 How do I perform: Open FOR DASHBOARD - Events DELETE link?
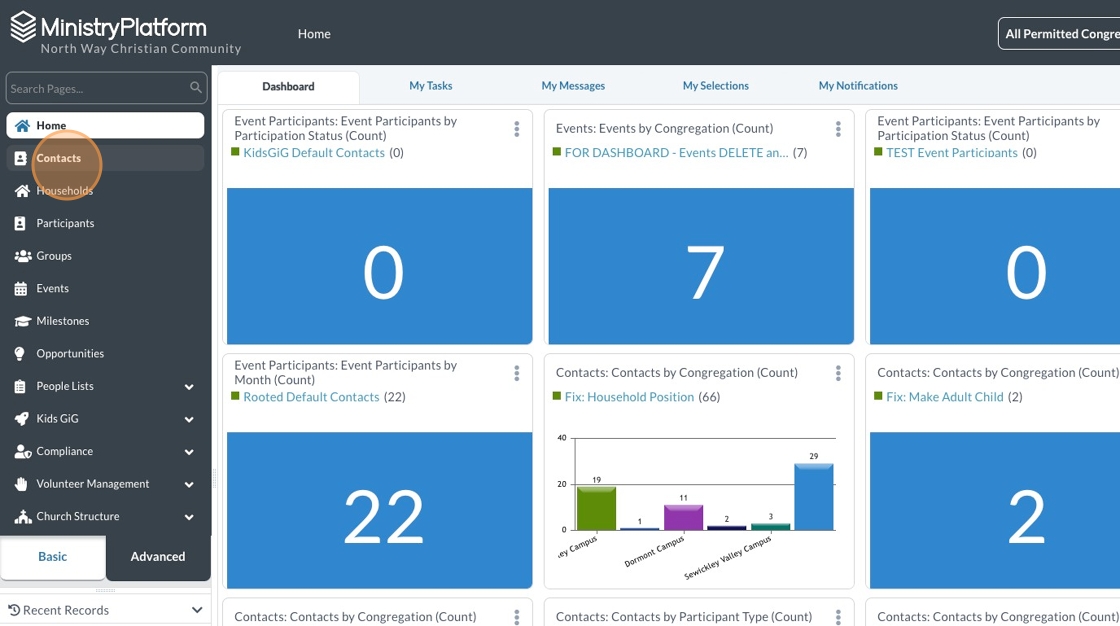click(676, 152)
